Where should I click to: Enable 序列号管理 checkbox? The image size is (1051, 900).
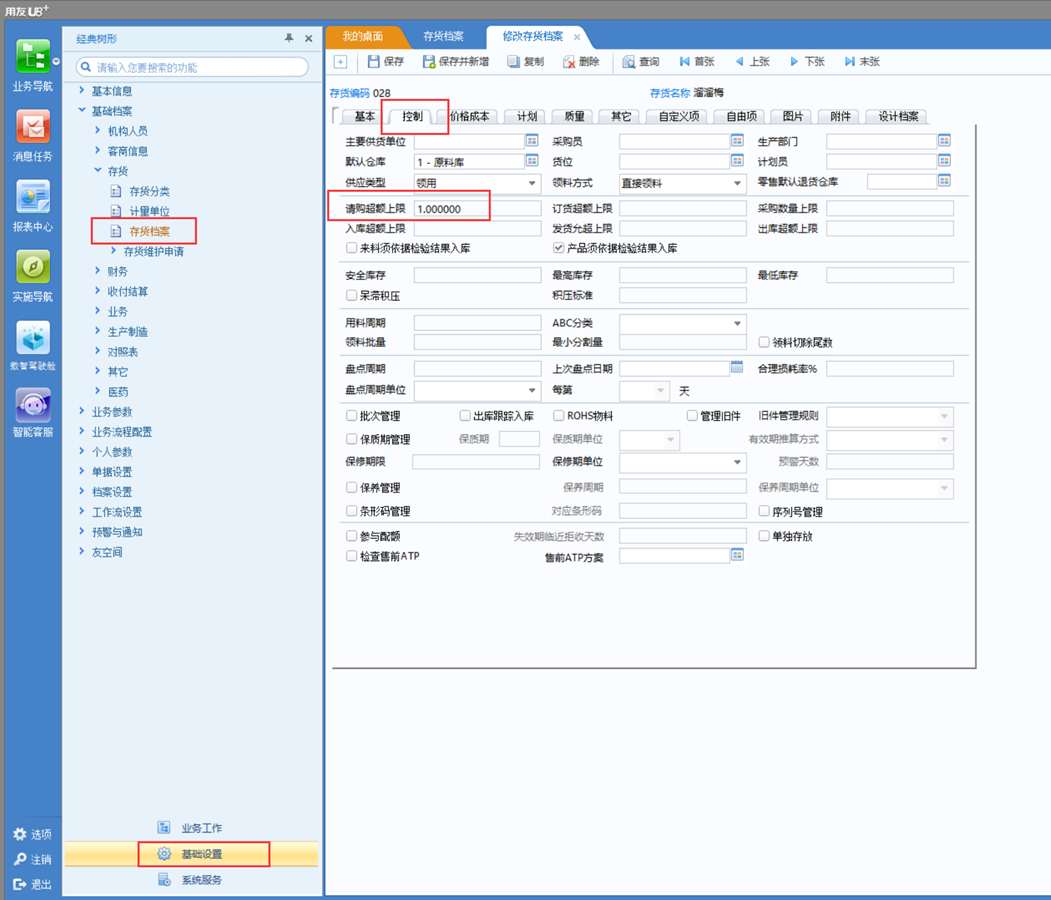click(x=763, y=511)
